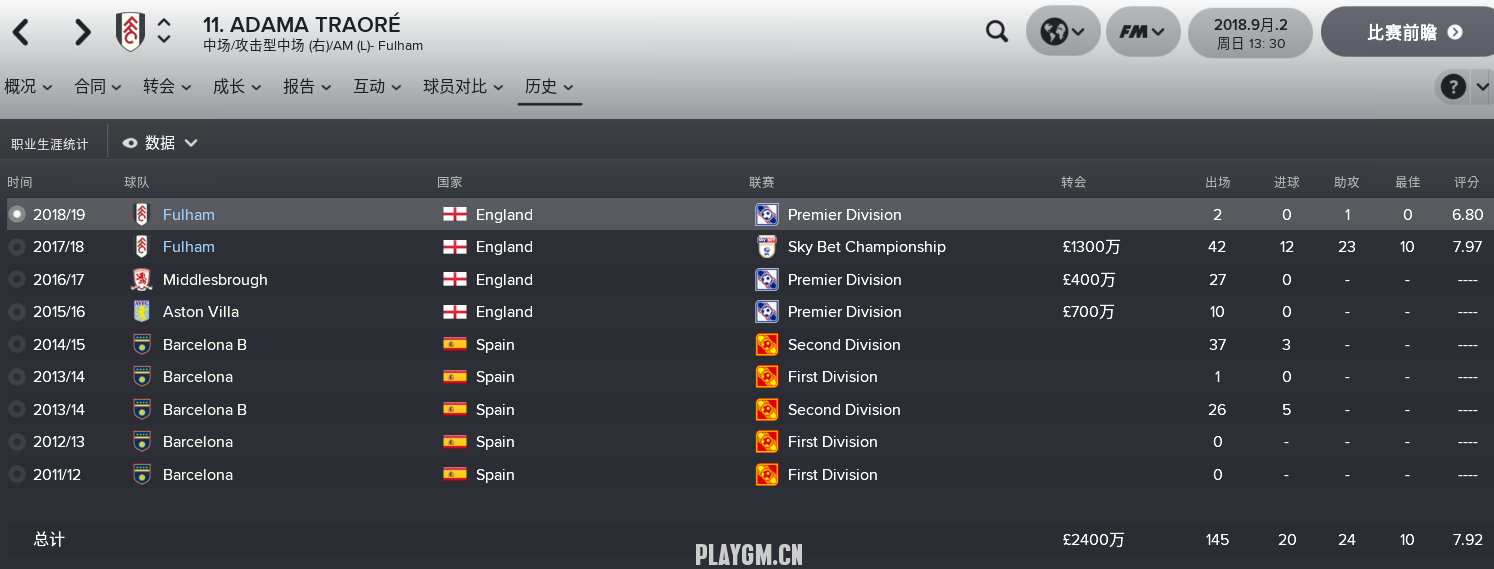Click the Middlesbrough club badge
Viewport: 1494px width, 569px height.
(x=141, y=280)
